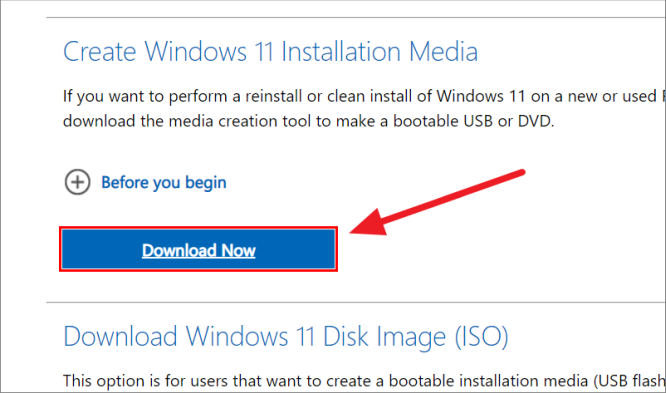
Task: Click the circled plus icon beside Before you begin
Action: 77,182
